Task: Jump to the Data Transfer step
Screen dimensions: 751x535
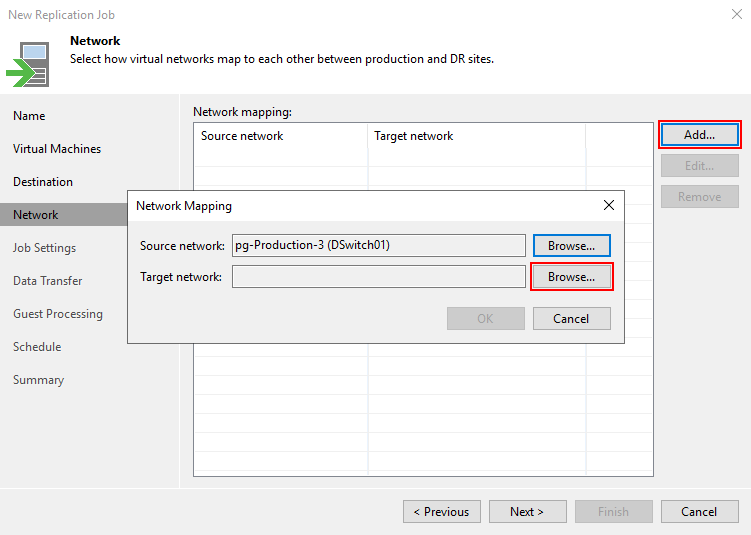Action: click(48, 281)
